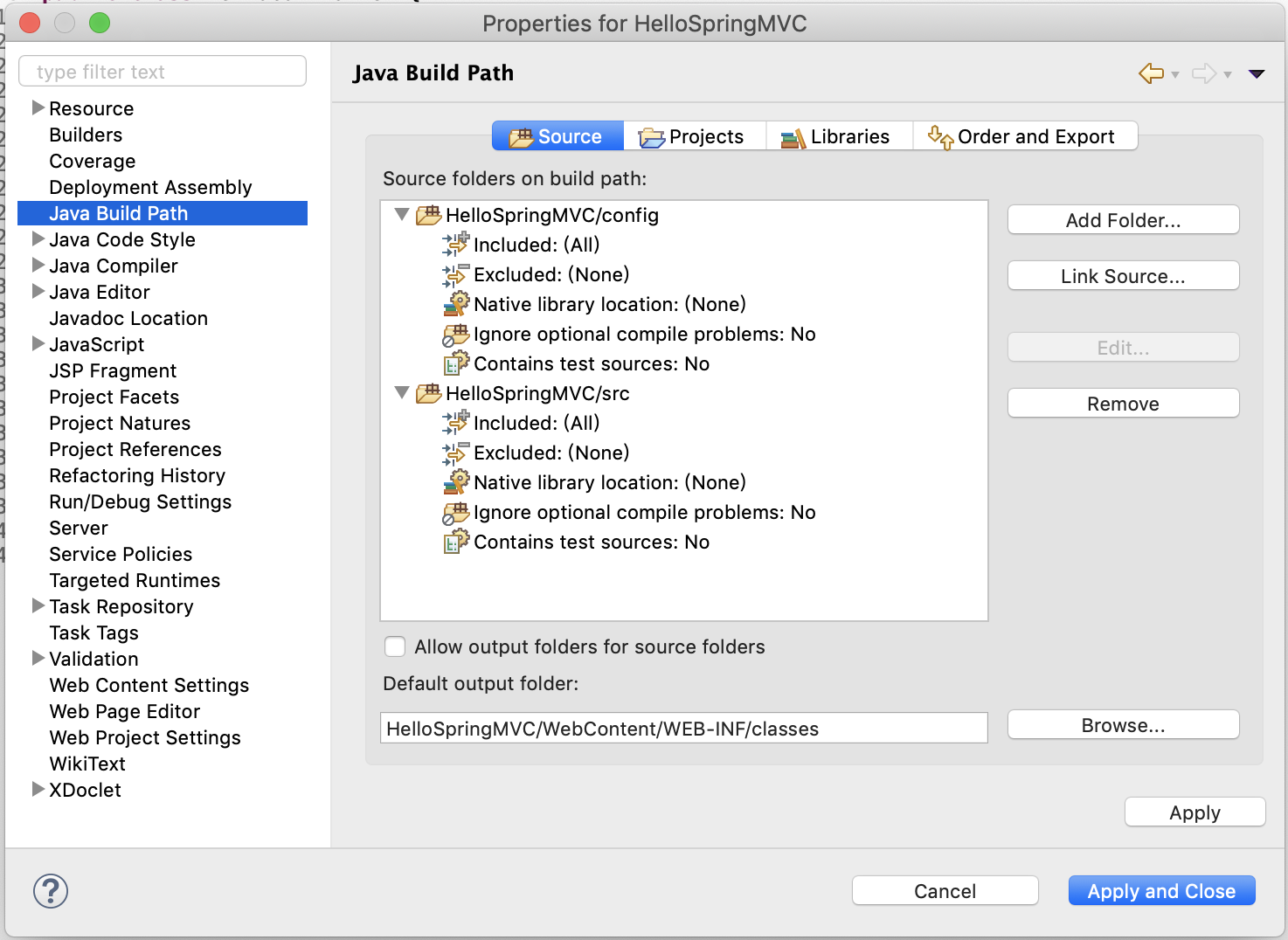Click the Projects tab folder icon

coord(652,137)
